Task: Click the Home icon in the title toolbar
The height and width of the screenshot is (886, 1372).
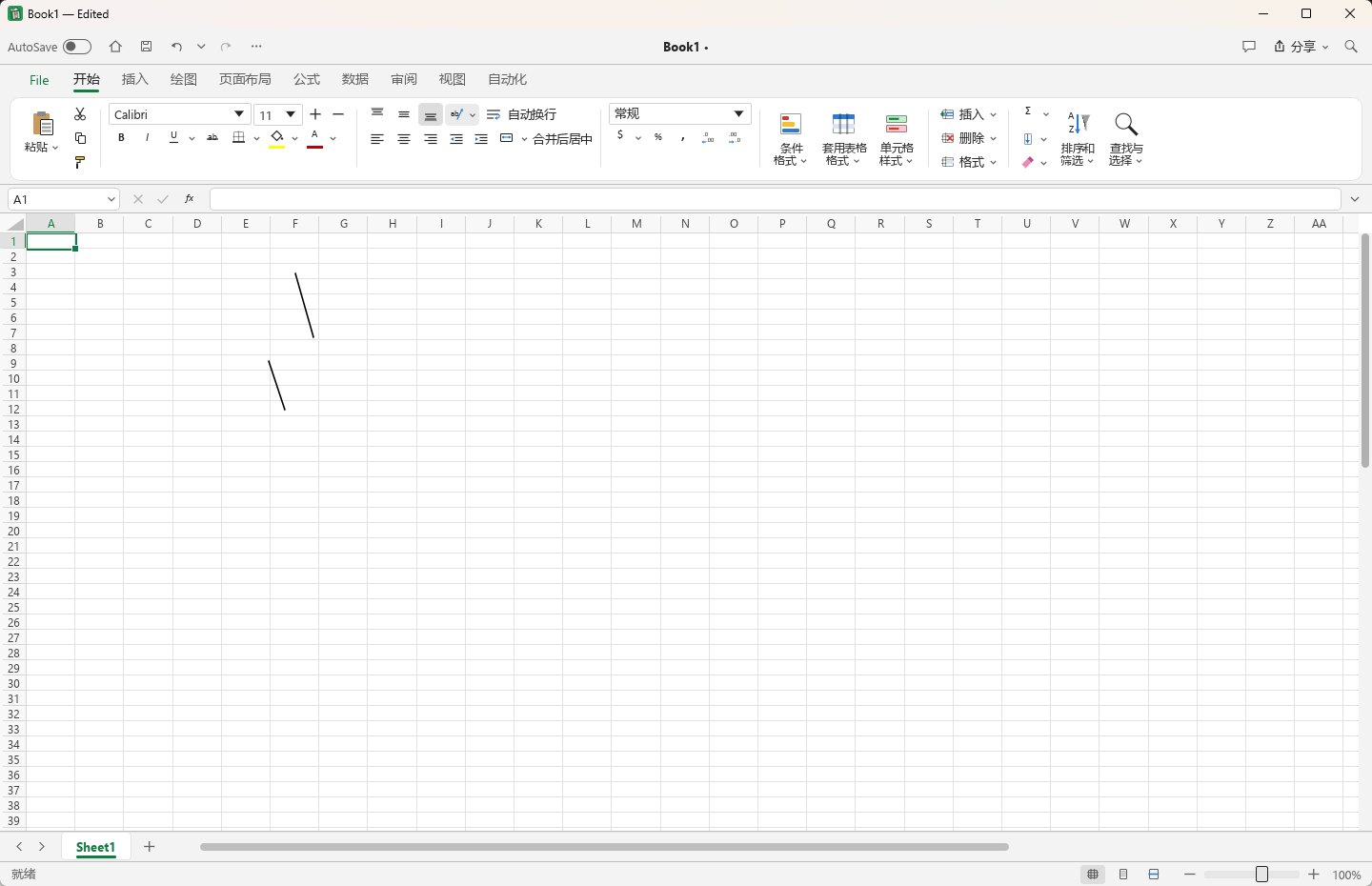Action: click(x=115, y=47)
